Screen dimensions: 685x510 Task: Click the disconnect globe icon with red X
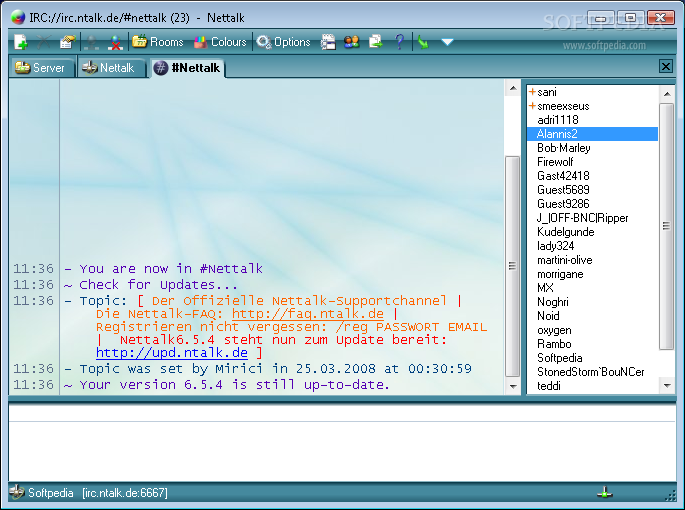115,42
